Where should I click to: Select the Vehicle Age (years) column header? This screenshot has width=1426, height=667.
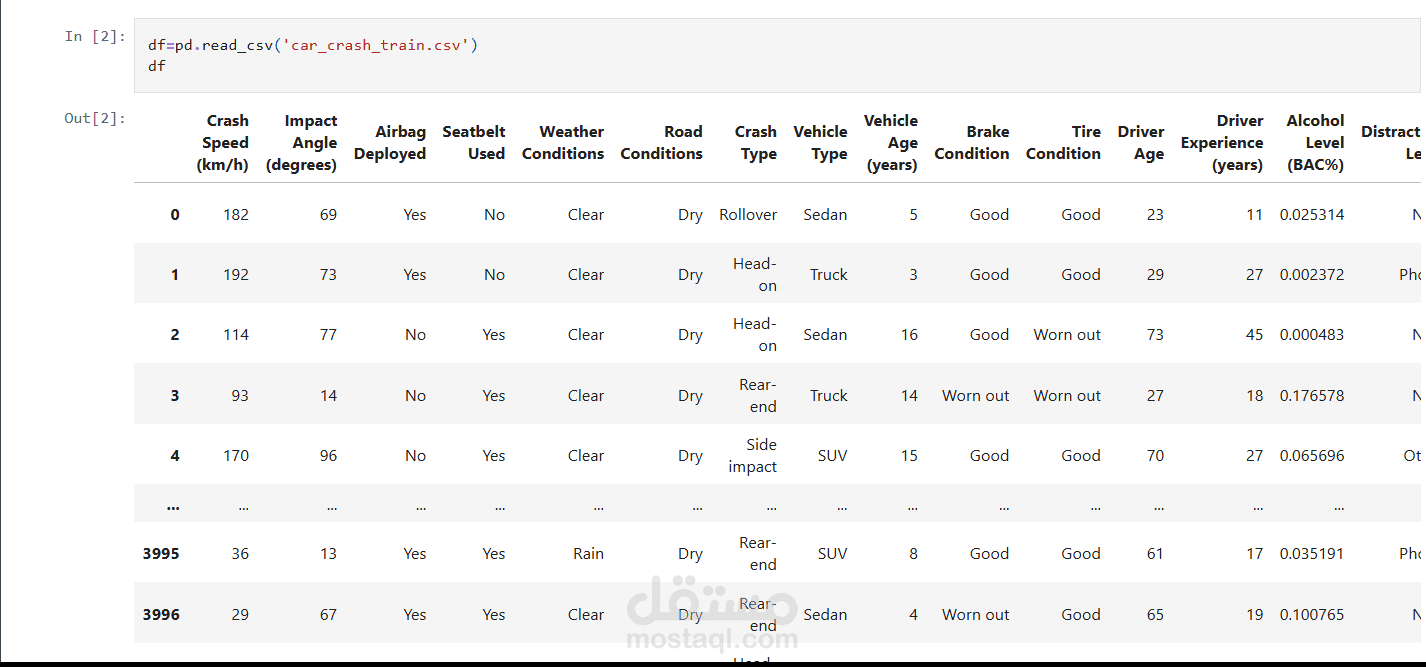tap(891, 143)
